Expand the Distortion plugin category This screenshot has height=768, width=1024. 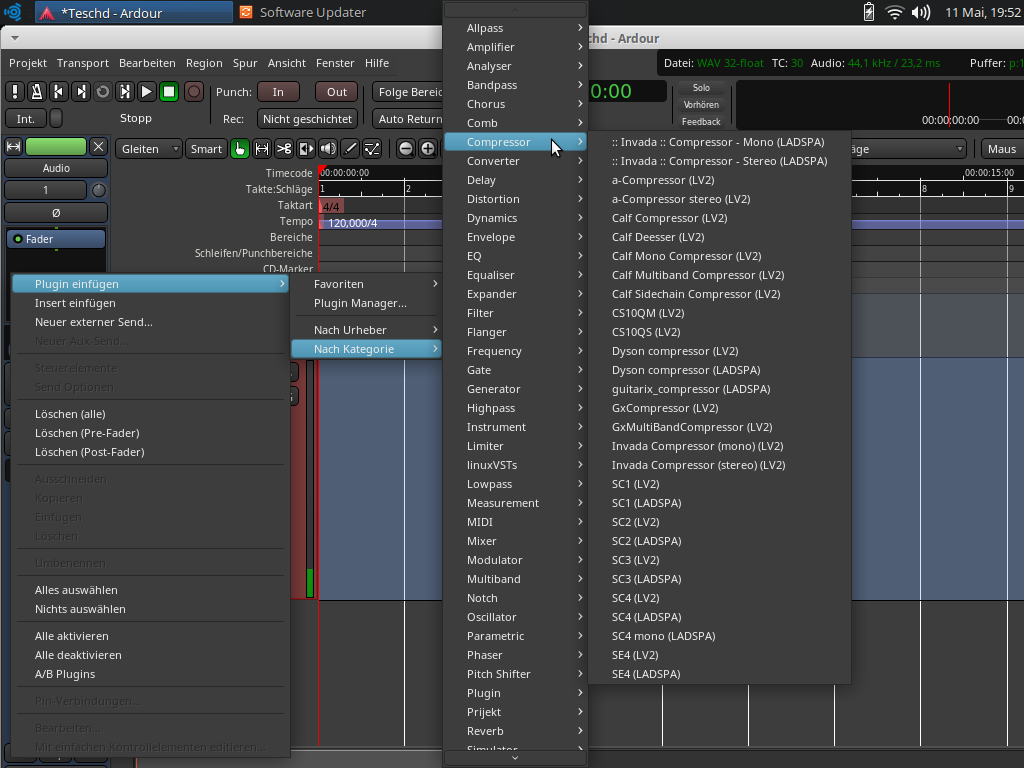(x=515, y=199)
